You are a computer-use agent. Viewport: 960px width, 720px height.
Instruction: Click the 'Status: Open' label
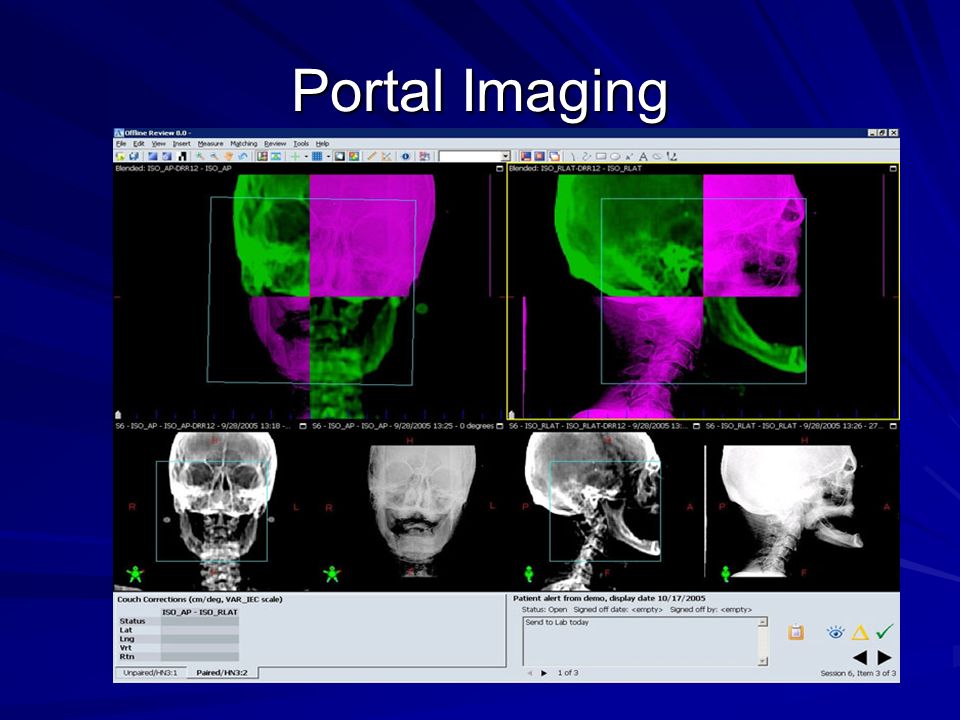point(544,610)
